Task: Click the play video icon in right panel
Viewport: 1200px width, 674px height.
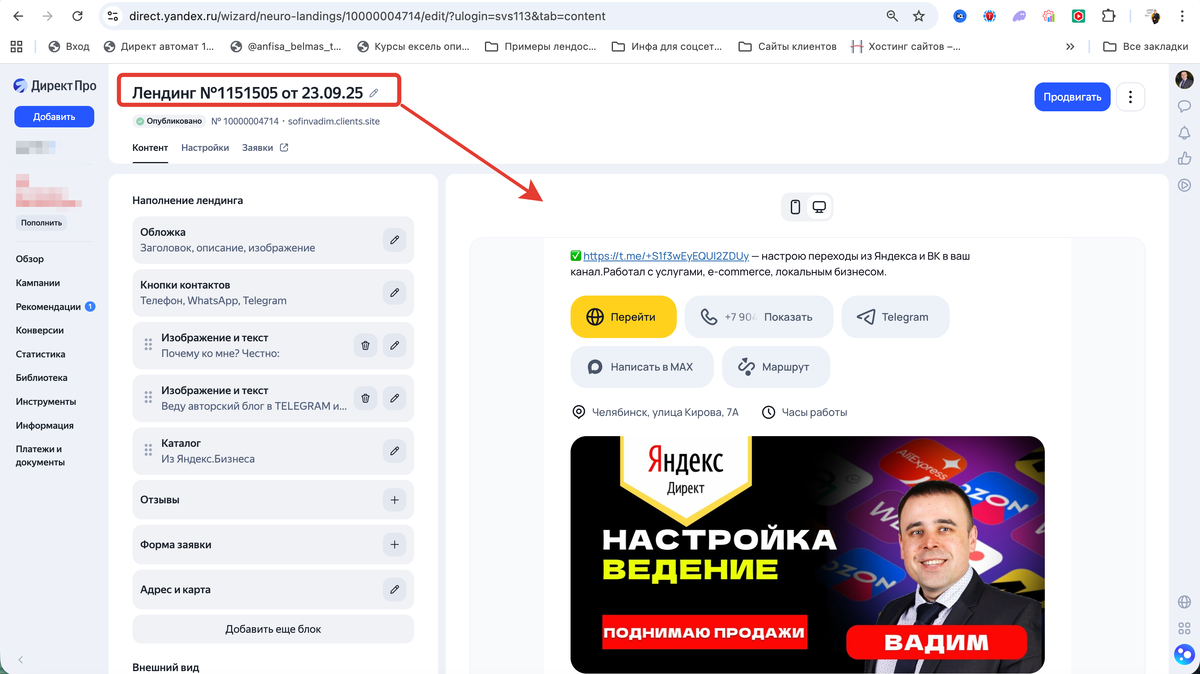Action: [1184, 184]
